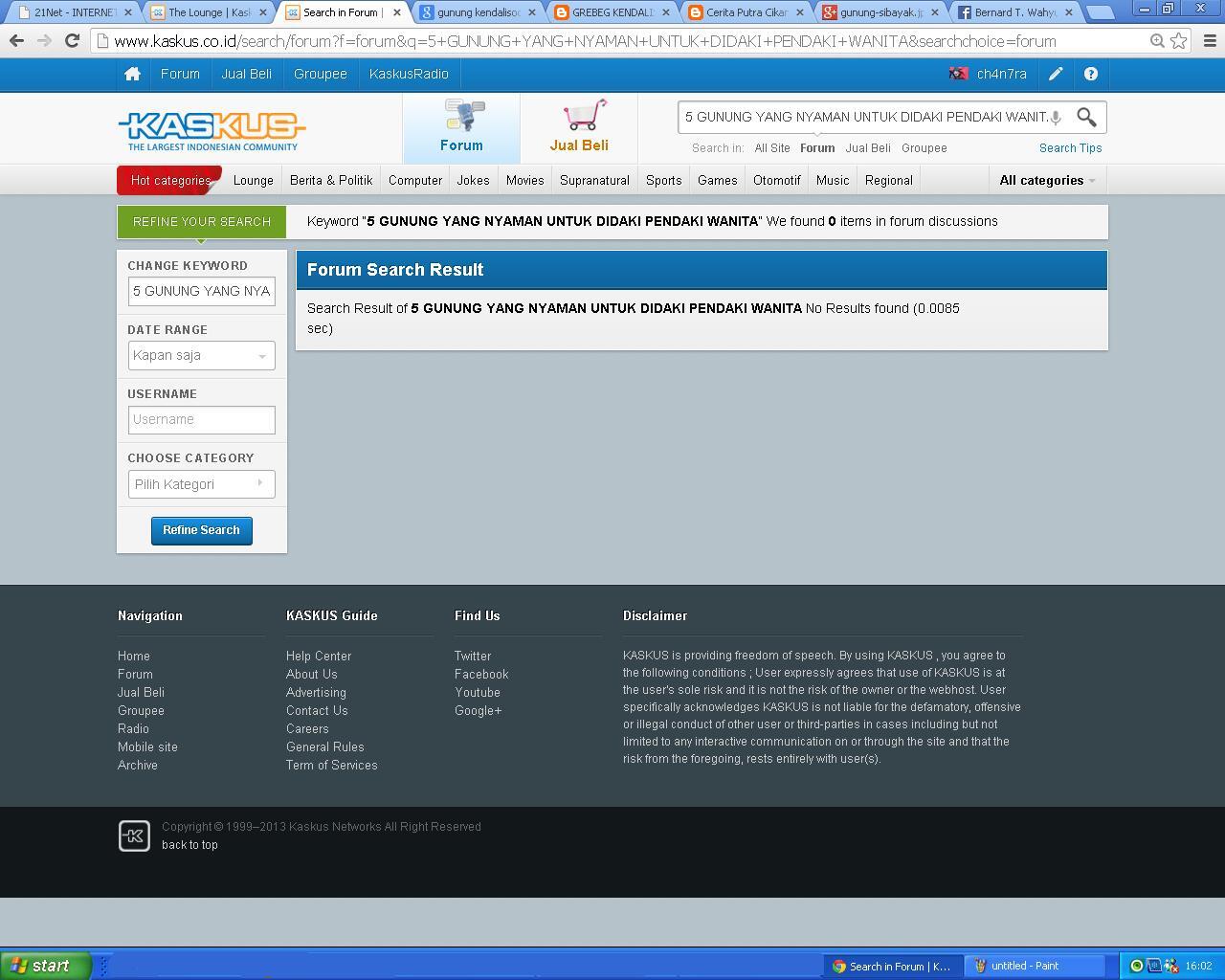
Task: Select Search in Groupee option
Action: coord(924,148)
